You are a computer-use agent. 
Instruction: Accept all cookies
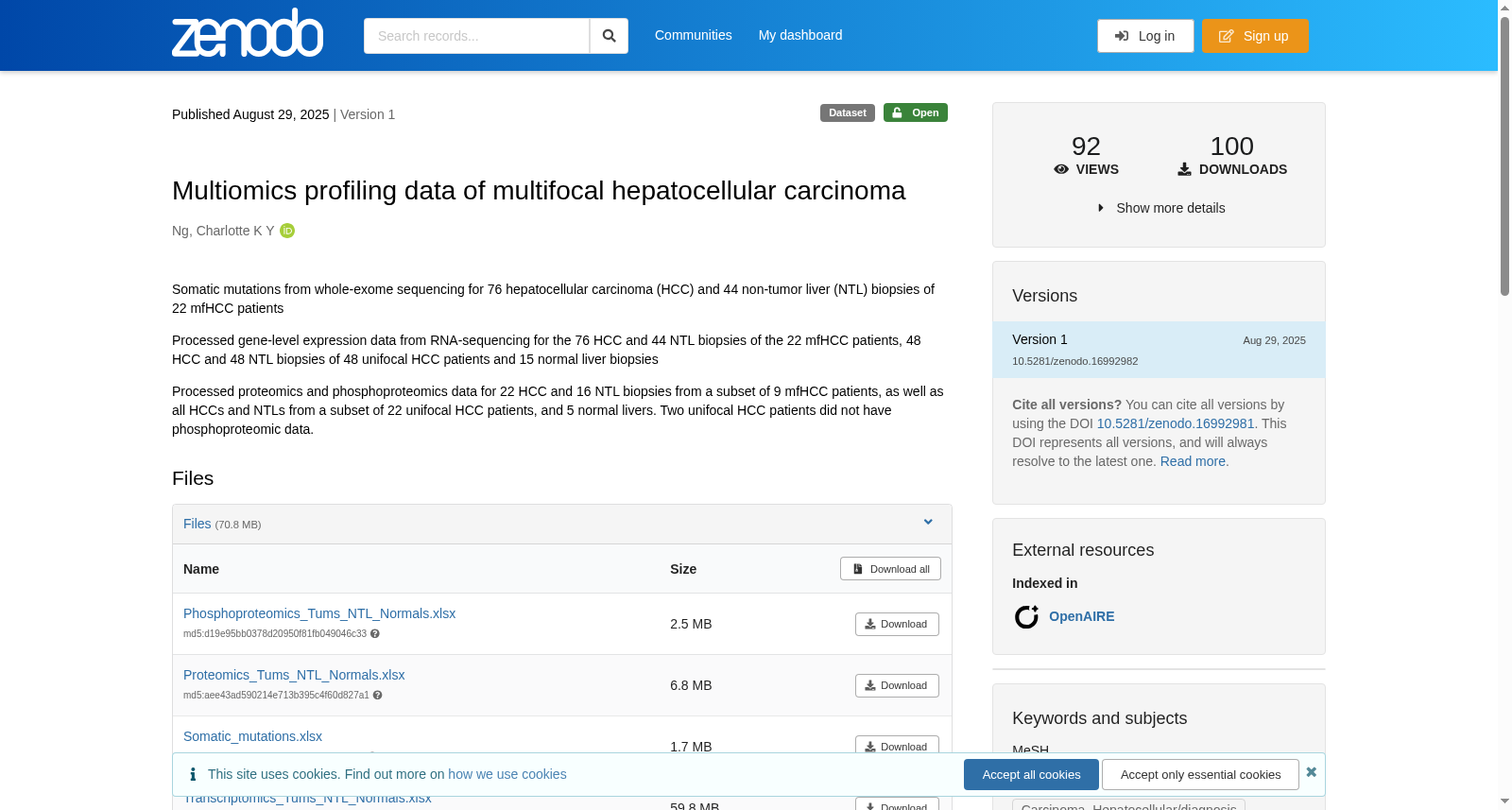tap(1031, 774)
